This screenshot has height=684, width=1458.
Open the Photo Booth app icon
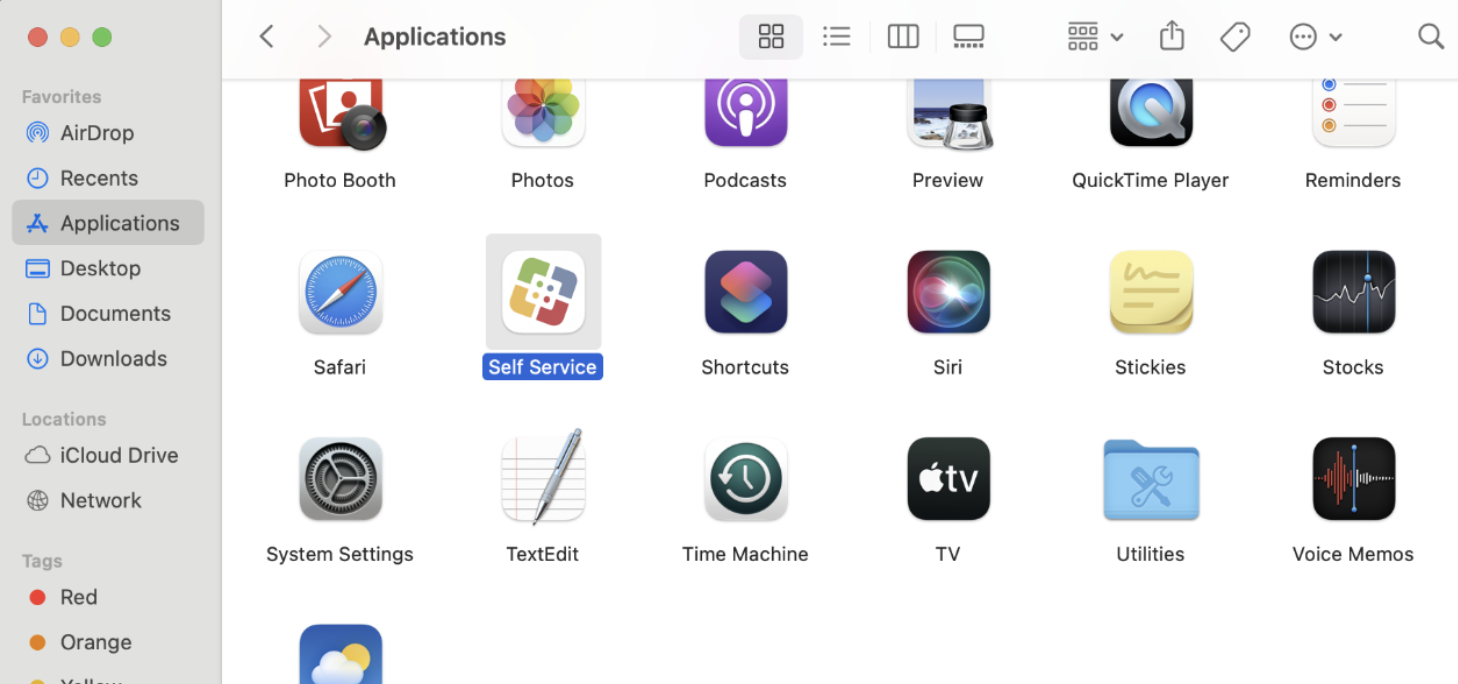pos(342,115)
